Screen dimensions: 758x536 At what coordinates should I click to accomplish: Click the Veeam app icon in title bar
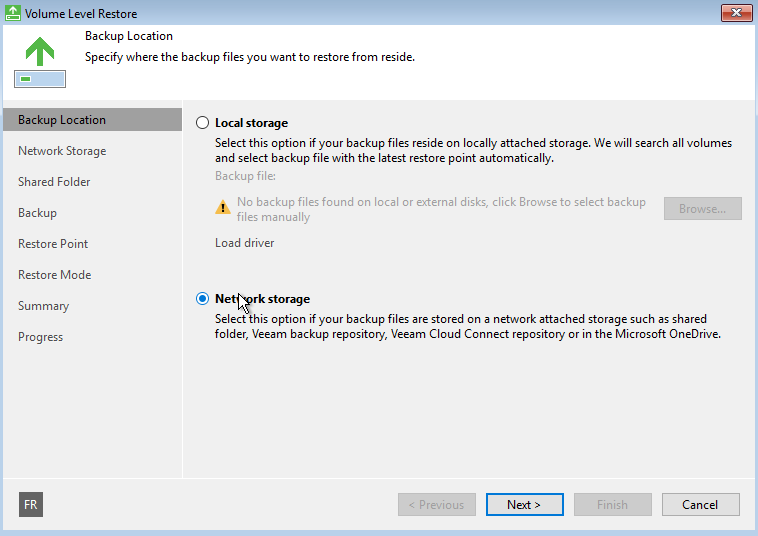coord(13,13)
